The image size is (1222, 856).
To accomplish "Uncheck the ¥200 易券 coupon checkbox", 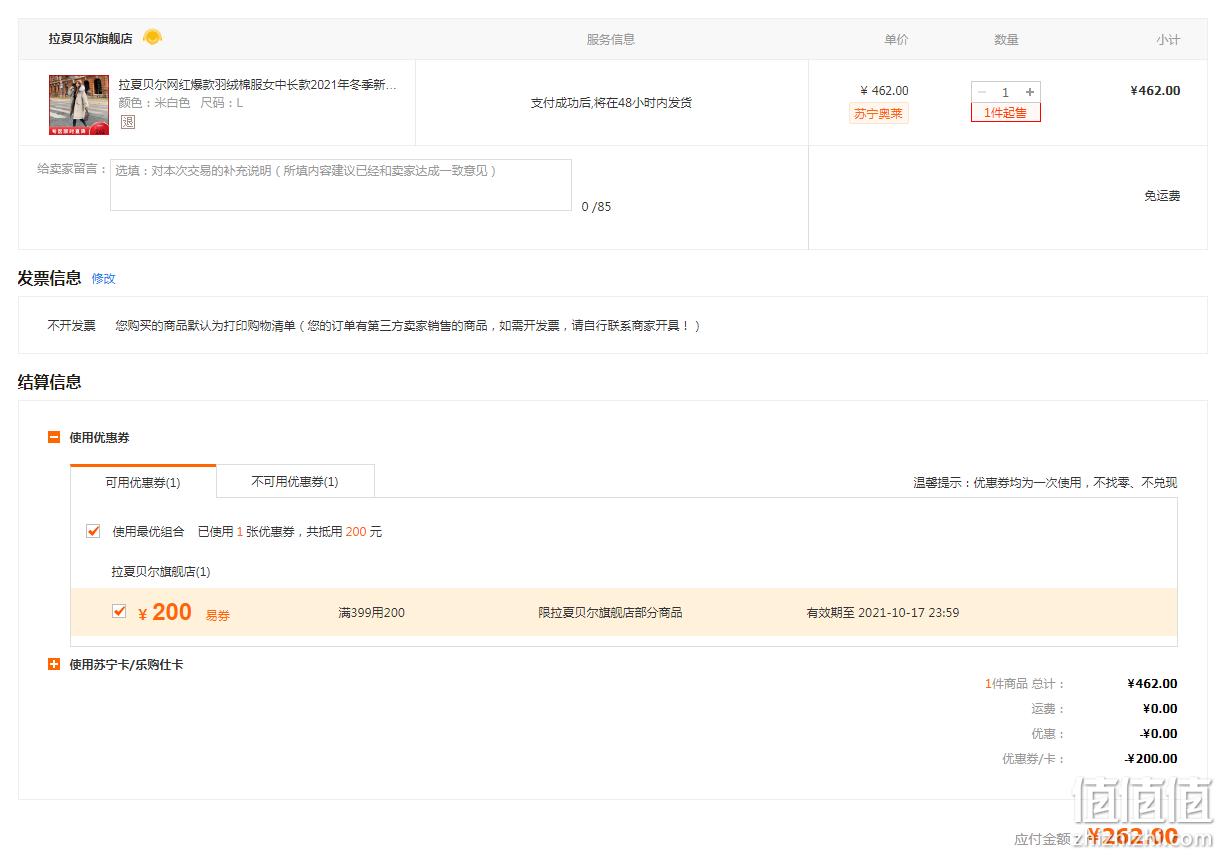I will 119,611.
